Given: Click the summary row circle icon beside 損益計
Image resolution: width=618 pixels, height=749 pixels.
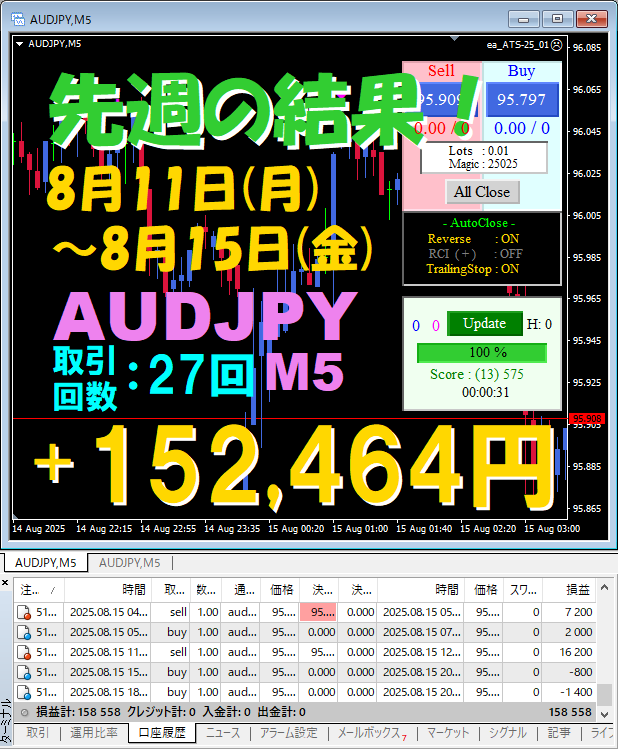Looking at the screenshot, I should (24, 713).
